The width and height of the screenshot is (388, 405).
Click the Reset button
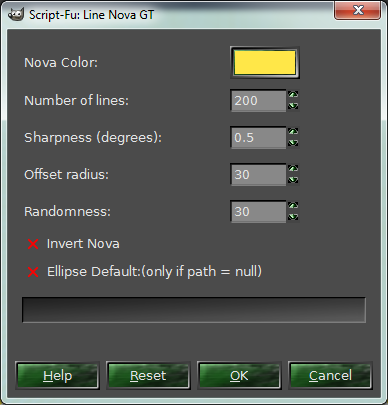(x=148, y=376)
